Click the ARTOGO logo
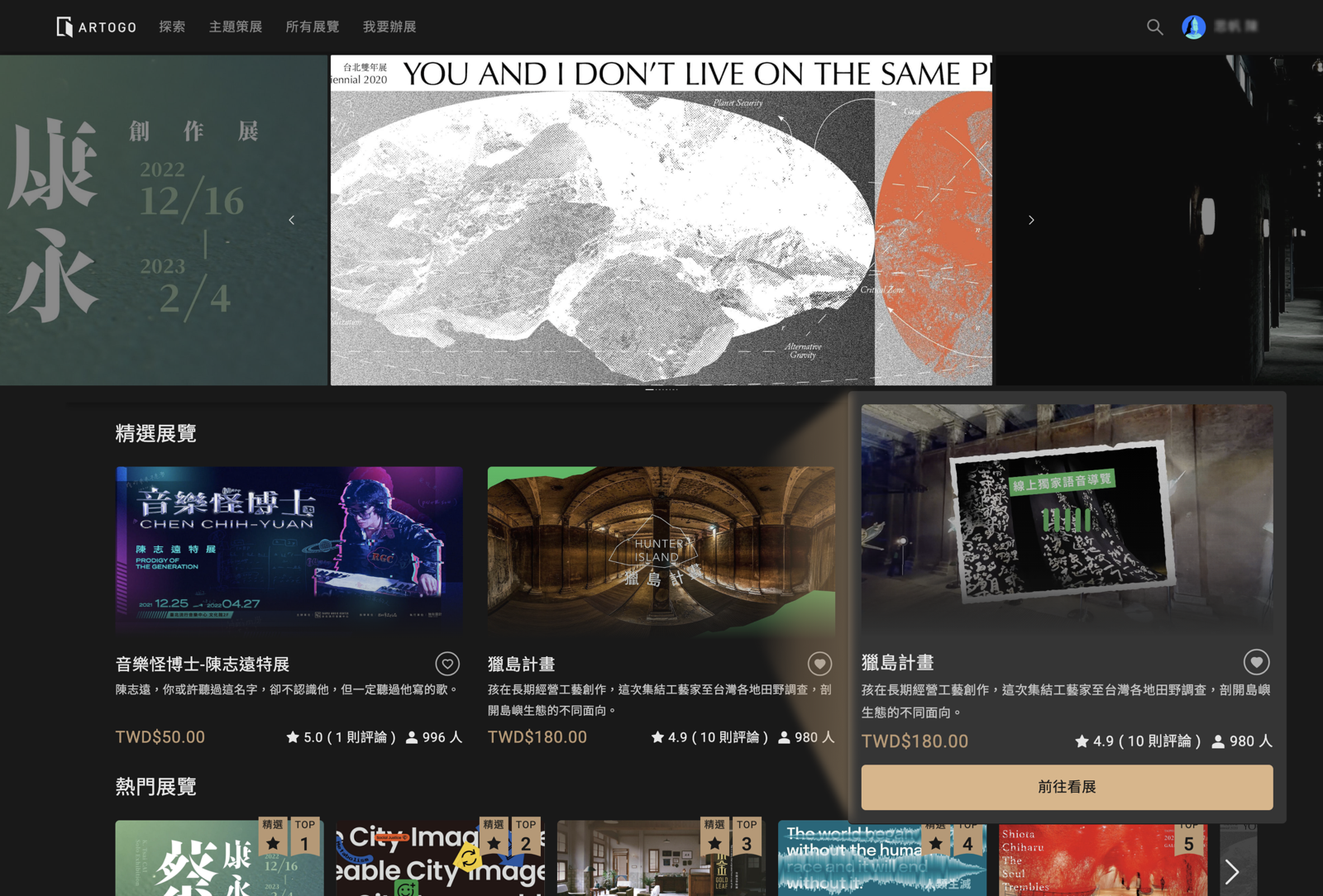Screen dimensions: 1323x896 point(96,27)
